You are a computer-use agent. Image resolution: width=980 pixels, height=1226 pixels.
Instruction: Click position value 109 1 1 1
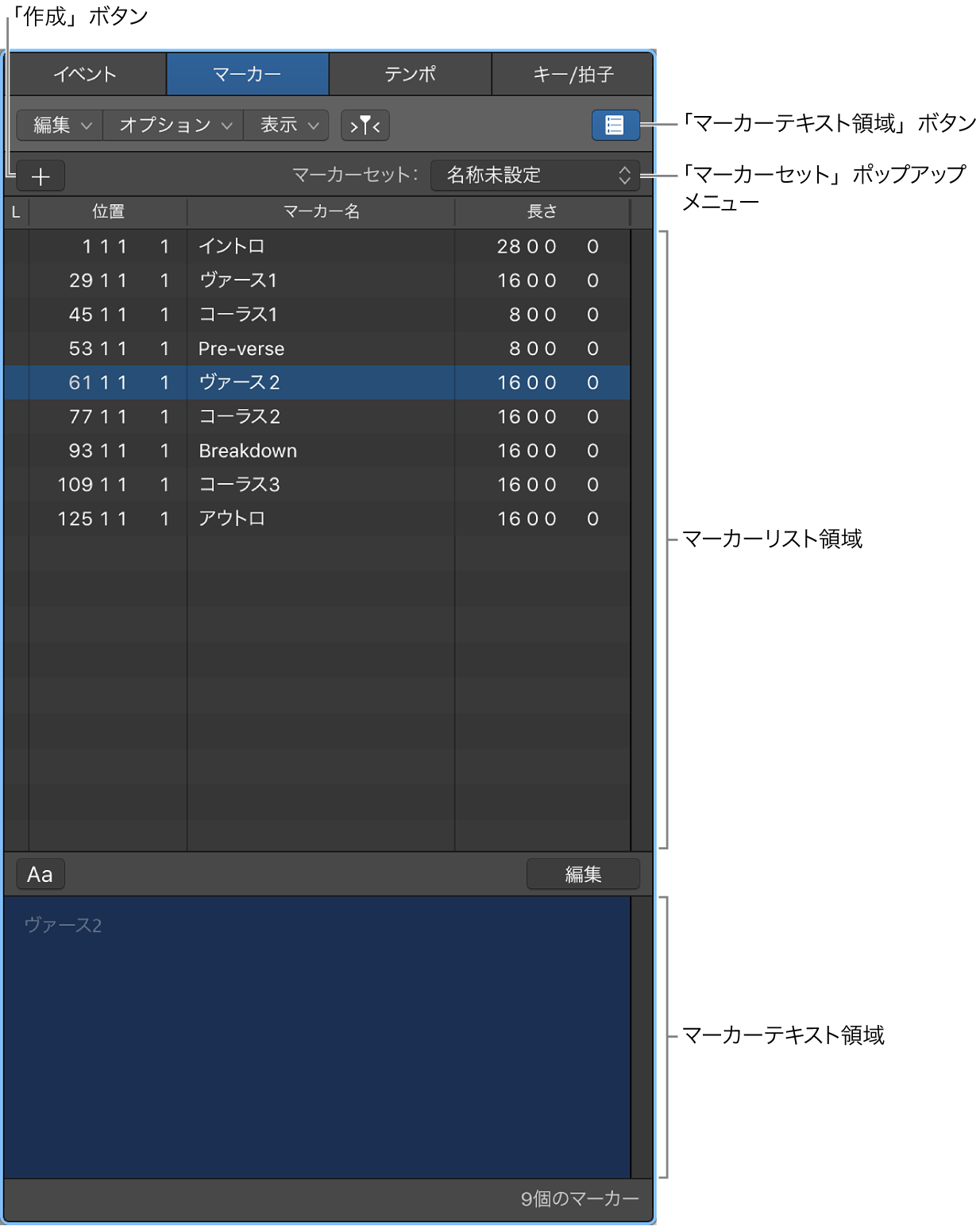[x=114, y=485]
